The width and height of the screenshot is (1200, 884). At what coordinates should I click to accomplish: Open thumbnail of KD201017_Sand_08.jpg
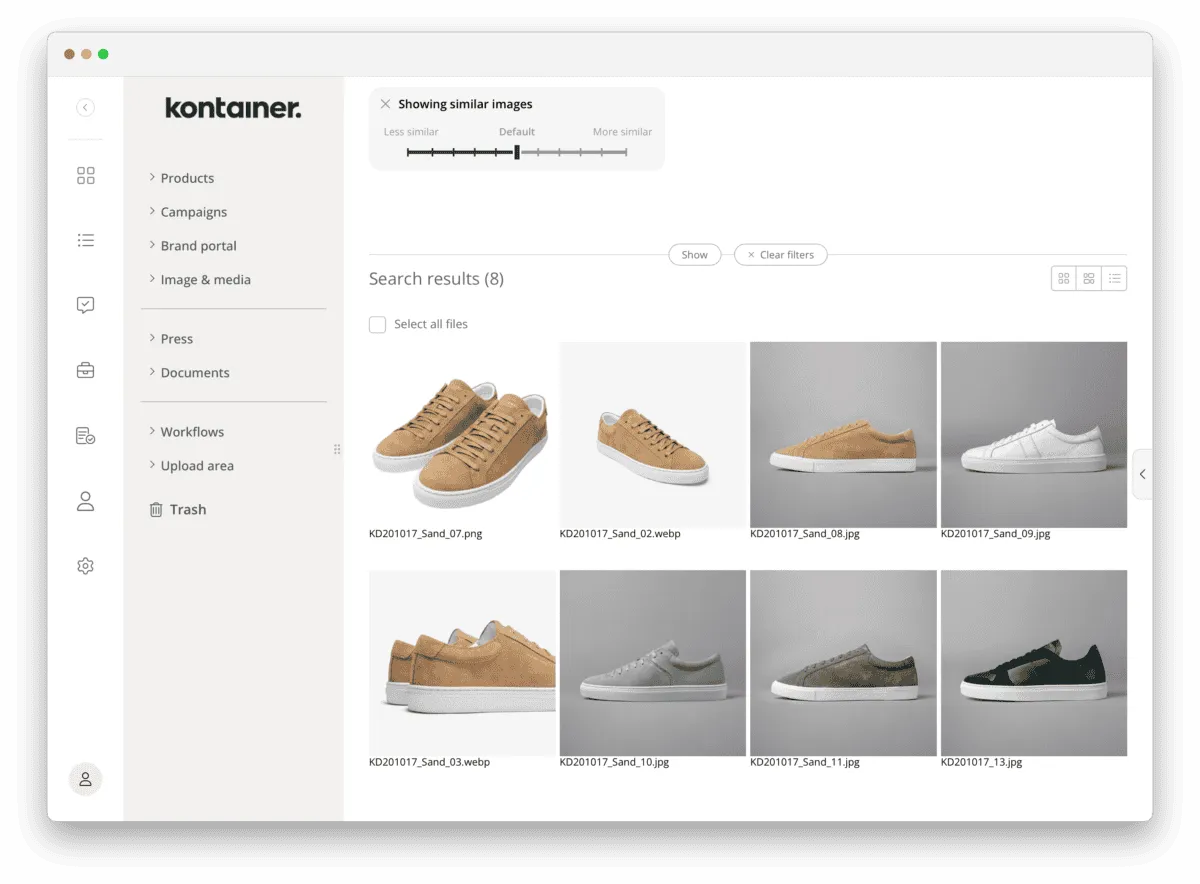point(843,435)
